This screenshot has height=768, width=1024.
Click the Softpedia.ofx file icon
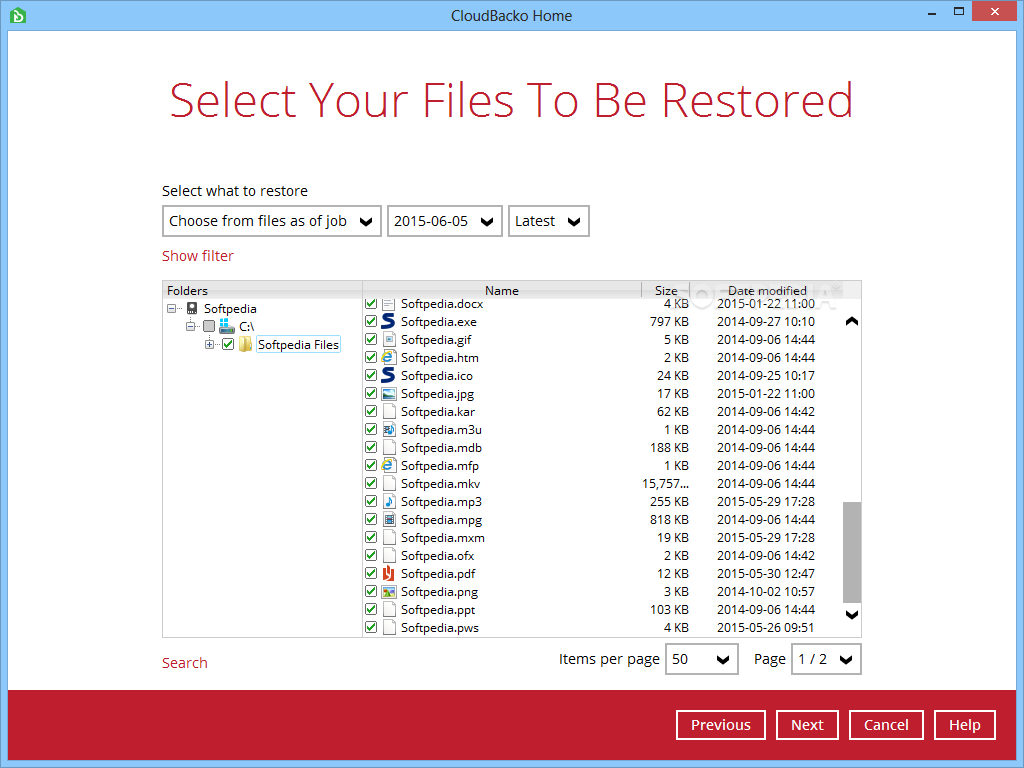coord(389,556)
